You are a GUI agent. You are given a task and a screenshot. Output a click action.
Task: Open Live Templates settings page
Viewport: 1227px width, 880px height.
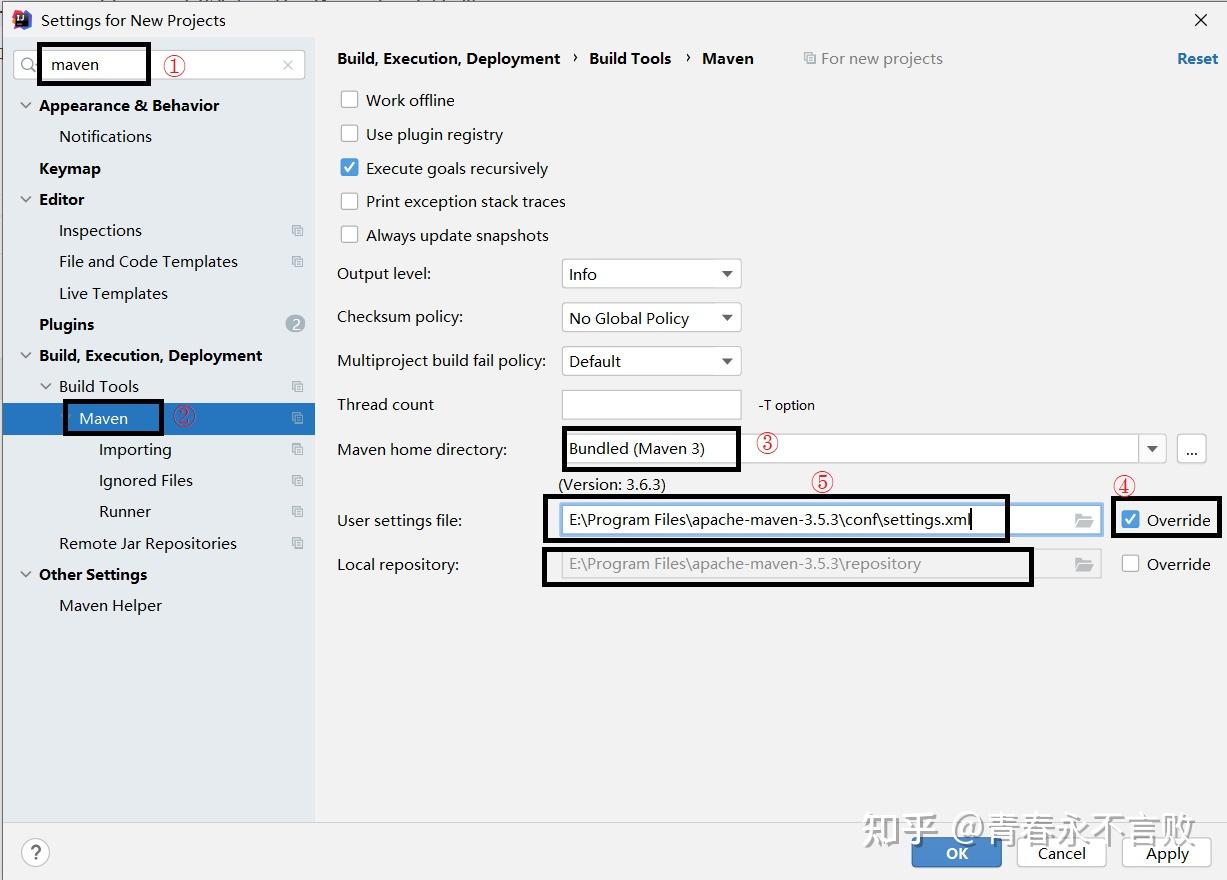click(x=113, y=293)
